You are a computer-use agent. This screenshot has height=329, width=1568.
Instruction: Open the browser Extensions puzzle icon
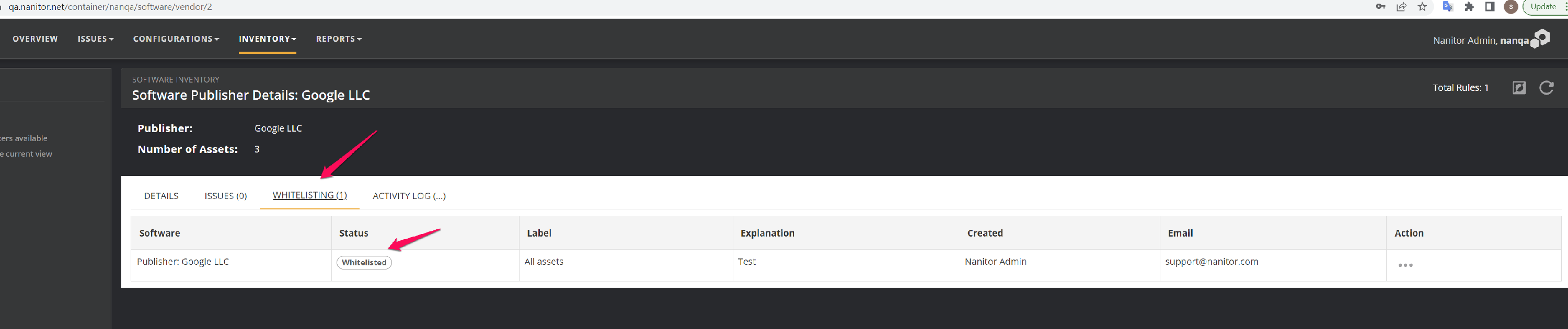1469,7
